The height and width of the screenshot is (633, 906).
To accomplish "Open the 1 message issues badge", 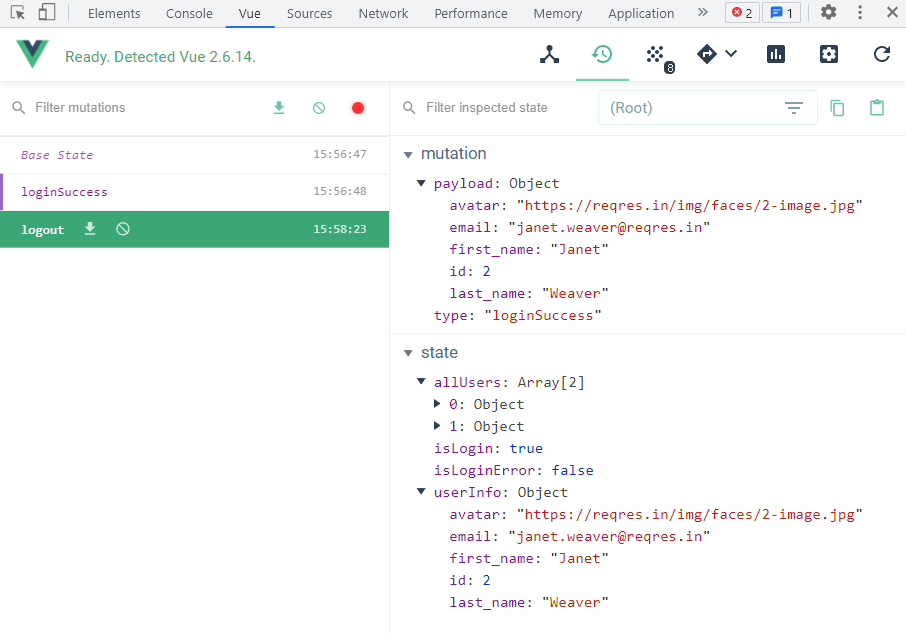I will click(782, 13).
